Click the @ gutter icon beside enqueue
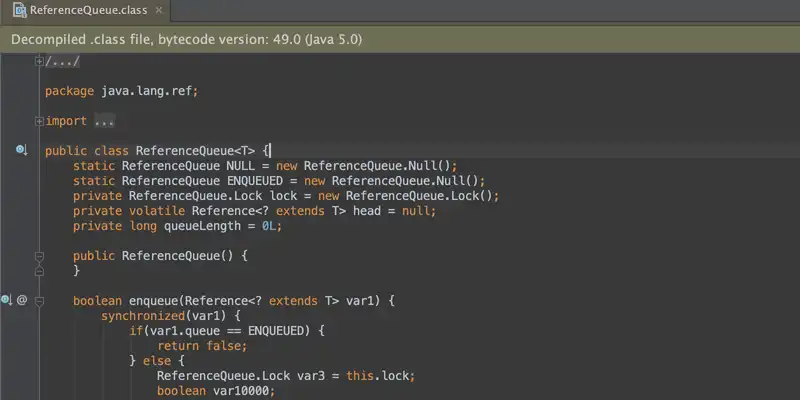Image resolution: width=800 pixels, height=400 pixels. [22, 300]
